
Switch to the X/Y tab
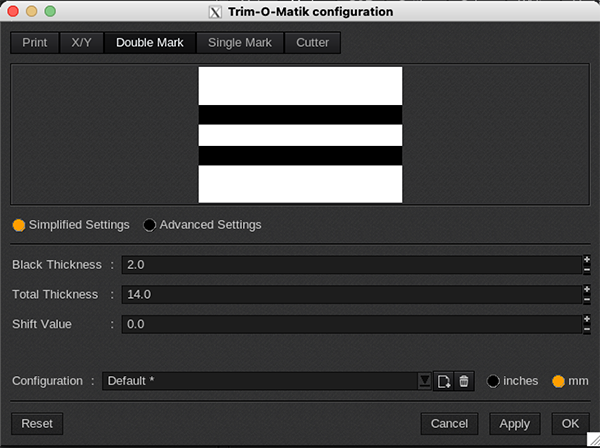click(82, 42)
